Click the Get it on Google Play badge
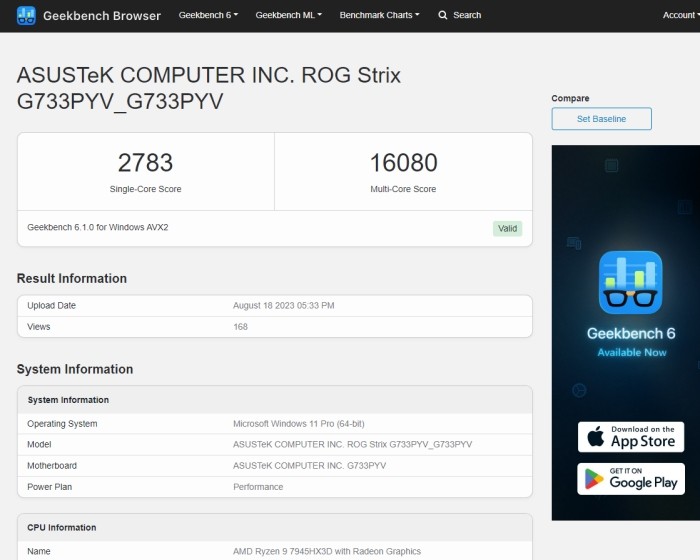 click(631, 479)
